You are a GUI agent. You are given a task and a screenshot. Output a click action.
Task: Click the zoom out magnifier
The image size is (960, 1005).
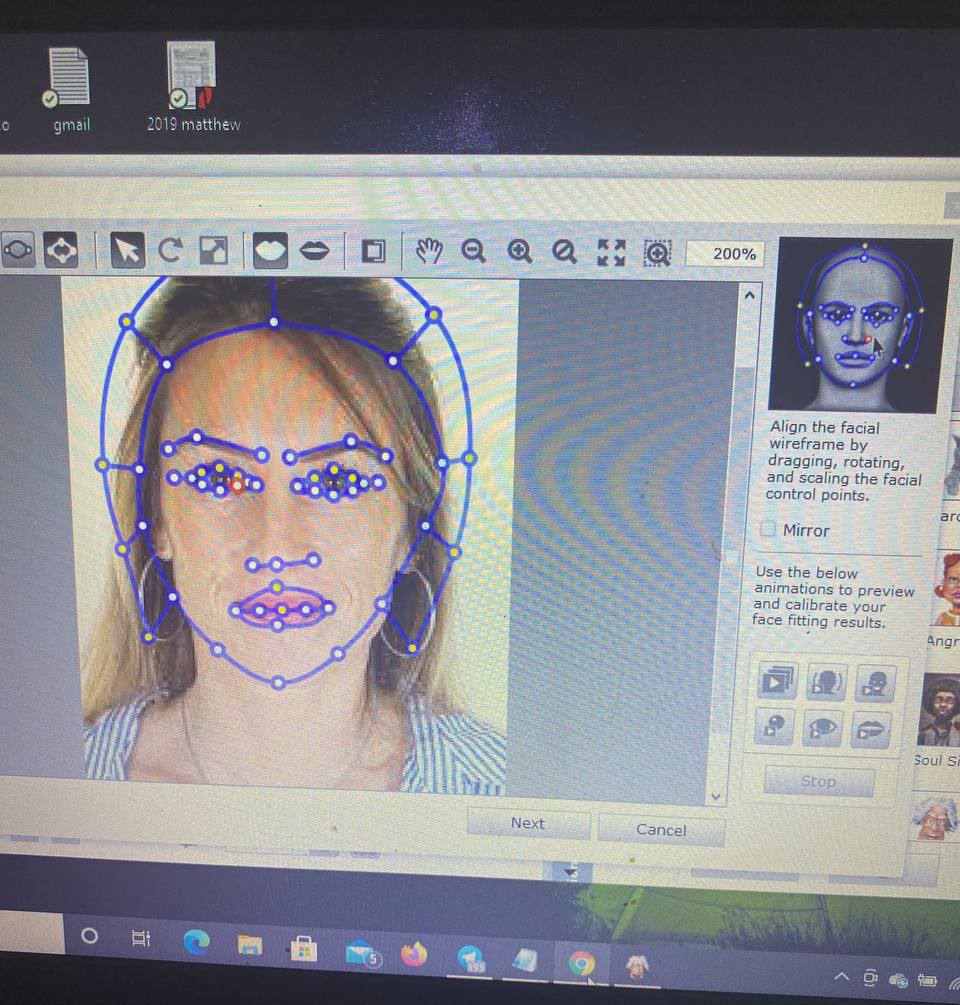[474, 252]
